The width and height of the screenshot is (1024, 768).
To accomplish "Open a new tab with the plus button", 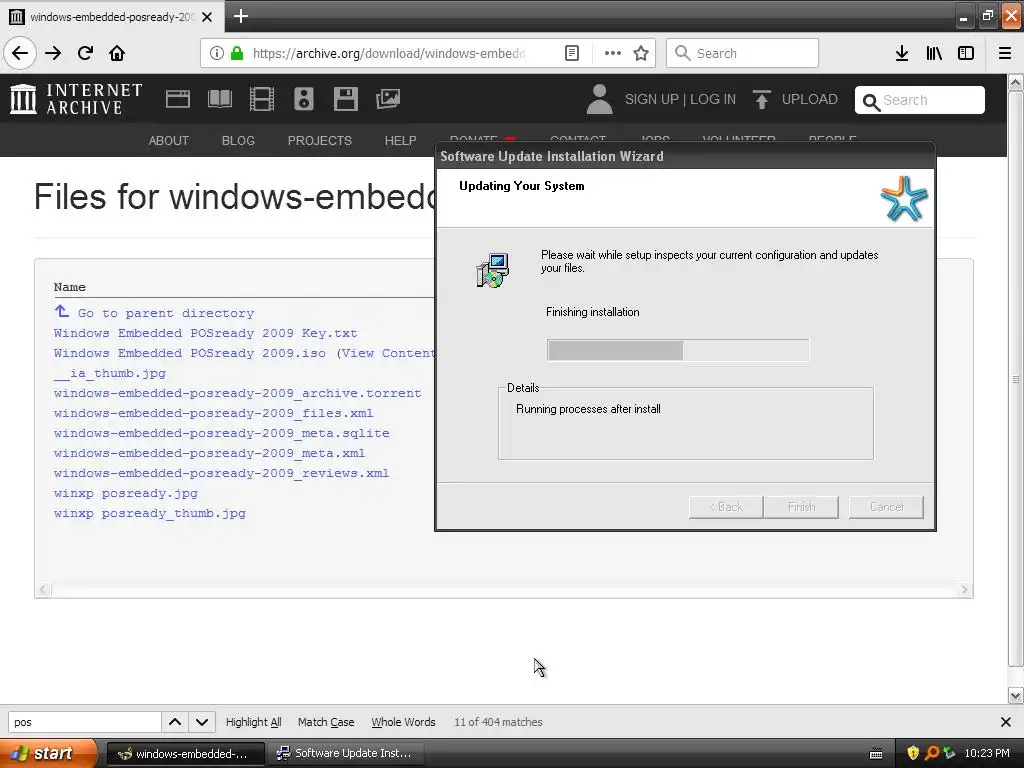I will (x=240, y=16).
